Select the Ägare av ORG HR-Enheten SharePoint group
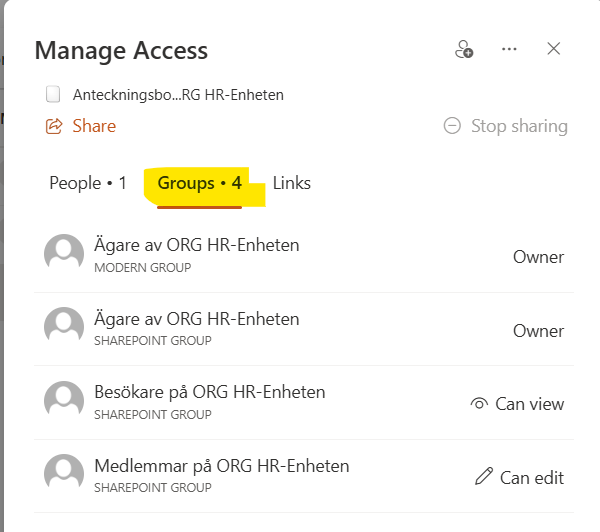This screenshot has width=600, height=532. [x=196, y=320]
